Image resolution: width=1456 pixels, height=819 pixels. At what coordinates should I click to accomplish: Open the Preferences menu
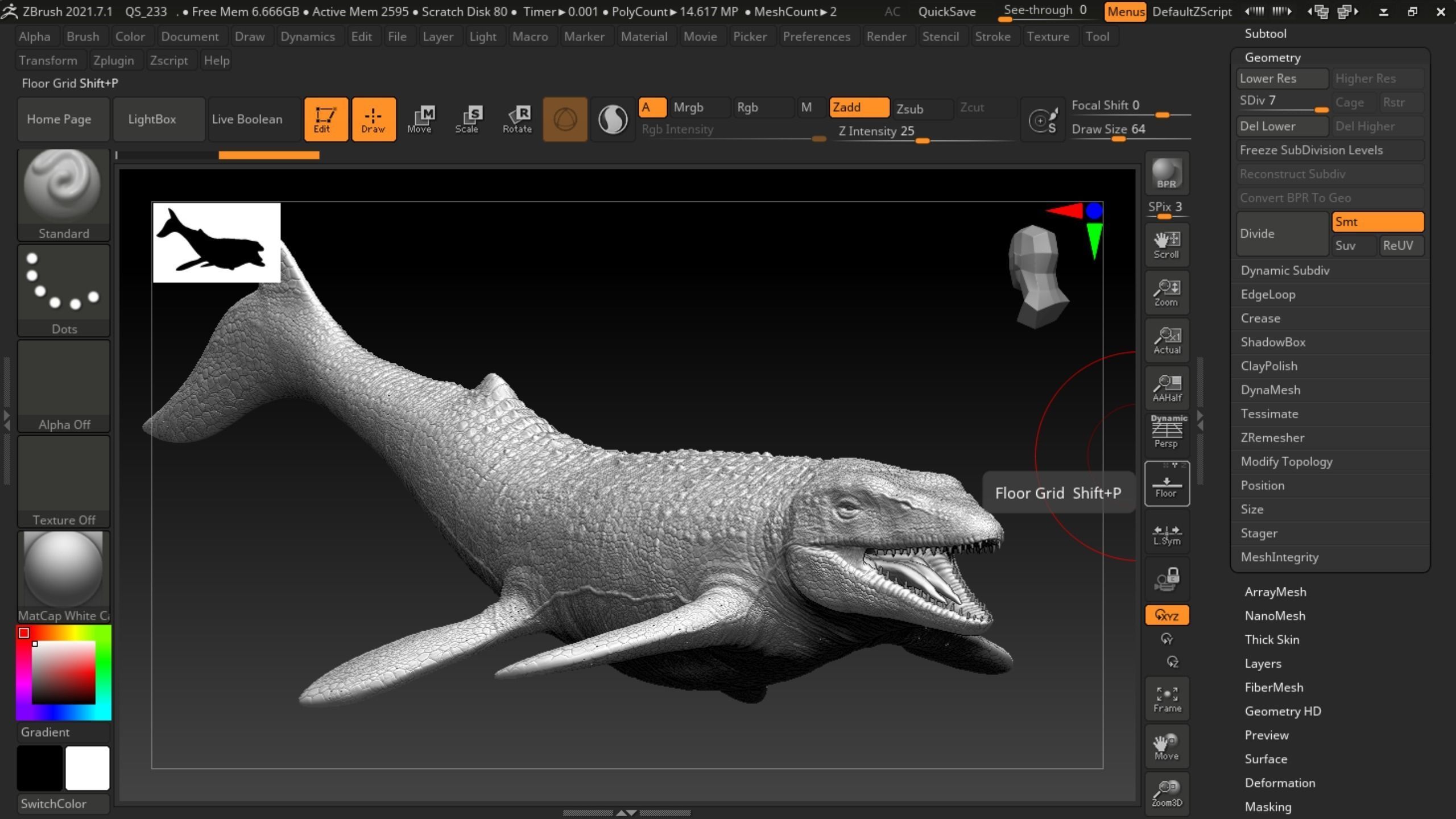coord(816,36)
